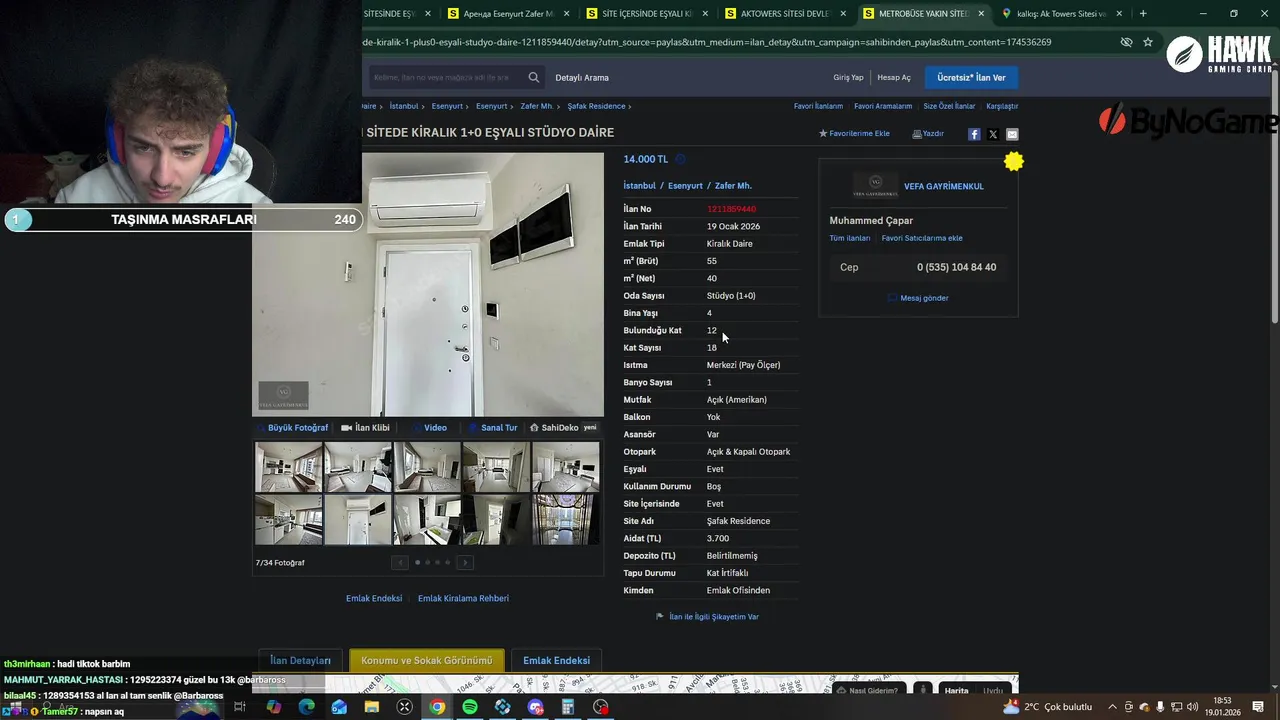Screen dimensions: 1280x720
Task: Click the weather widget showing 2°C Çok bulutlu
Action: pyautogui.click(x=1047, y=707)
